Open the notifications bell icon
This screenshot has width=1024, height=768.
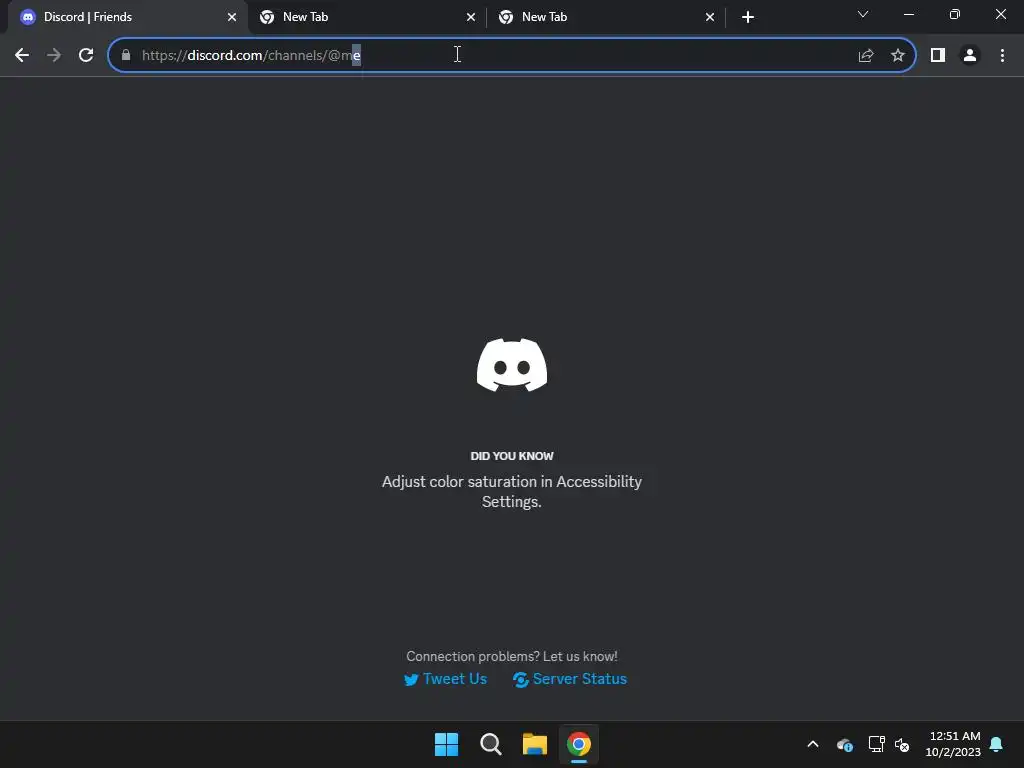pyautogui.click(x=997, y=744)
